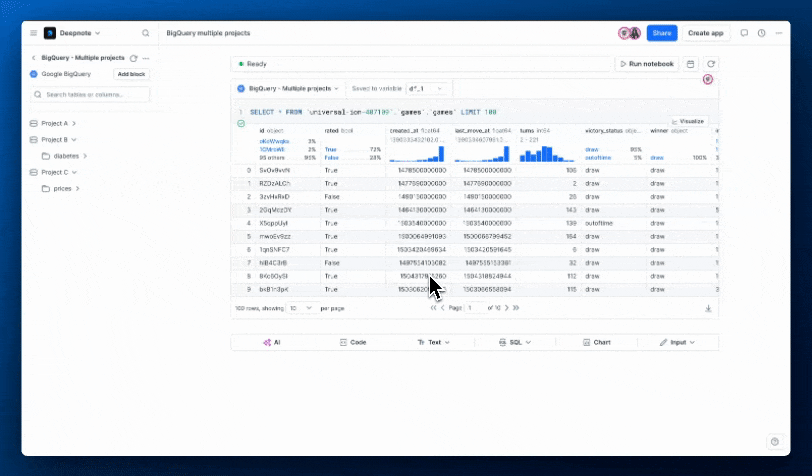This screenshot has height=476, width=812.
Task: Go to the first results page
Action: click(x=433, y=308)
